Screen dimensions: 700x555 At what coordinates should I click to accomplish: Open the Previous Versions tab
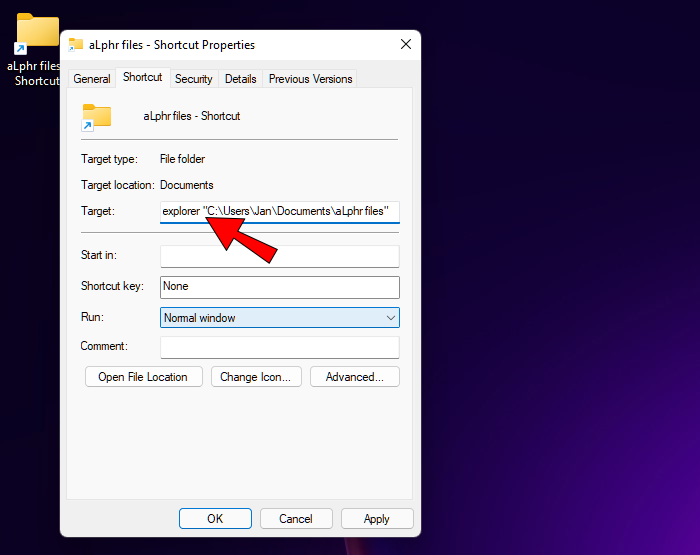(310, 79)
